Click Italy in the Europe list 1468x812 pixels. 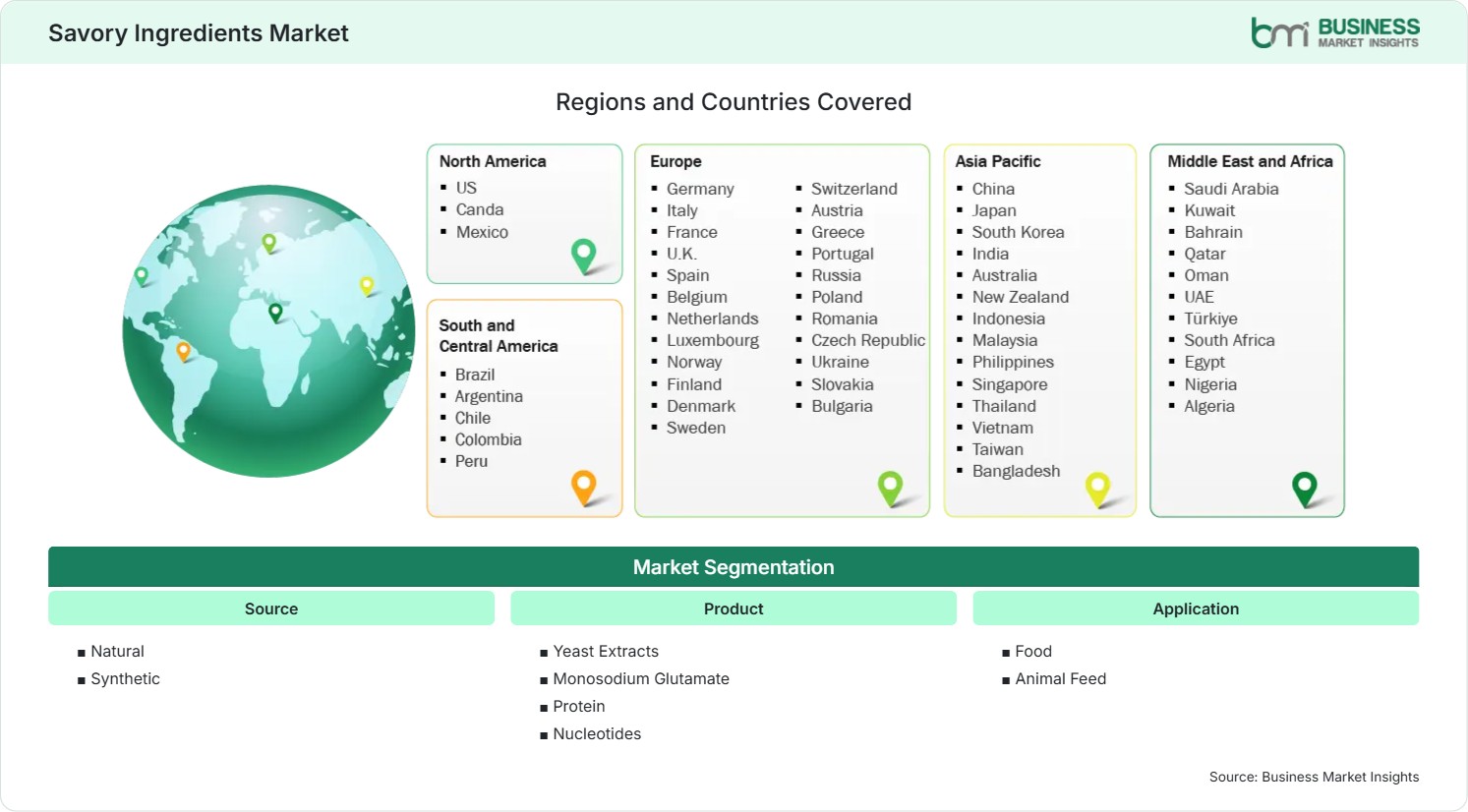(682, 210)
